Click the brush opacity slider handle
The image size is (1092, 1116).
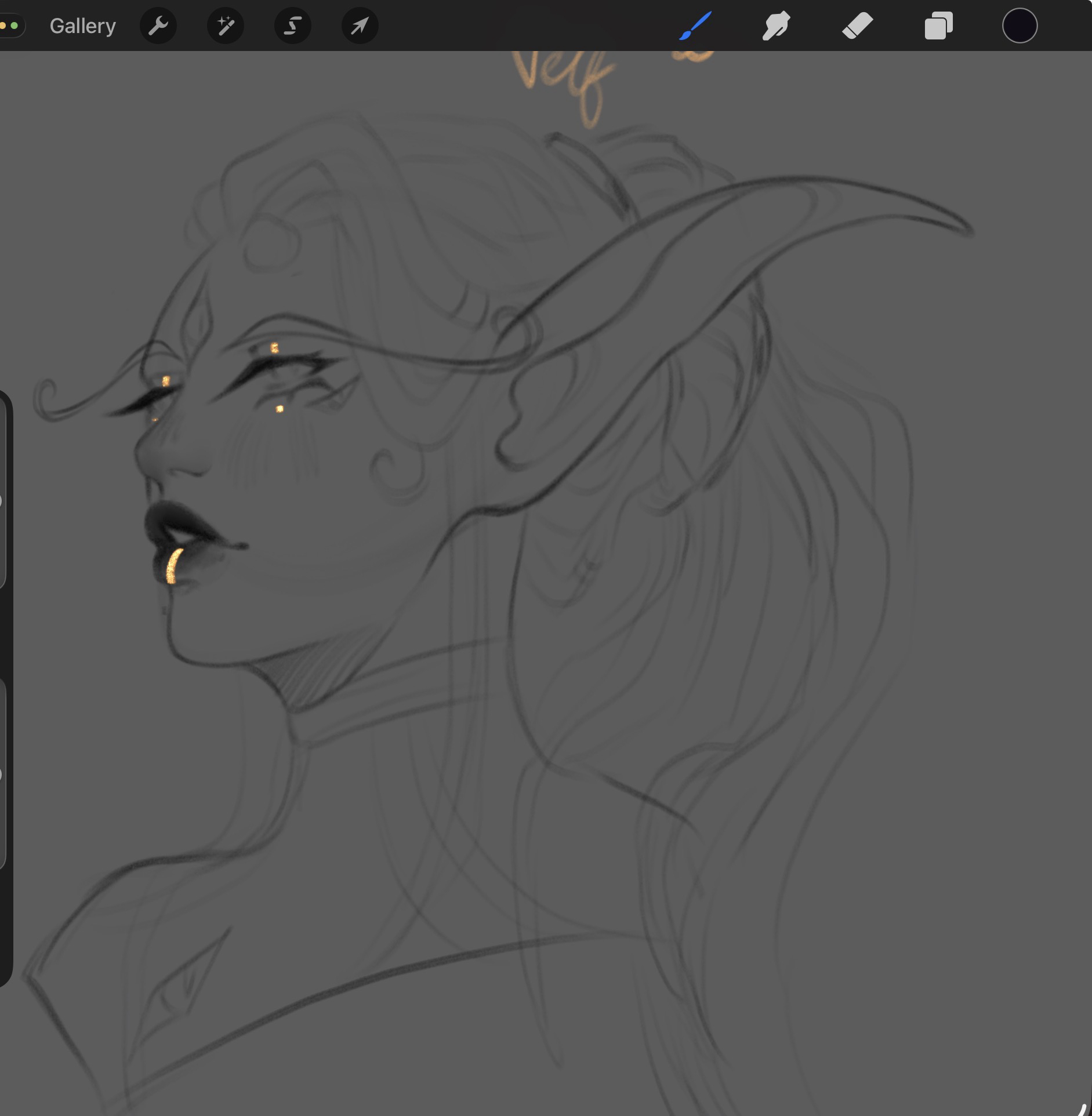click(1, 775)
